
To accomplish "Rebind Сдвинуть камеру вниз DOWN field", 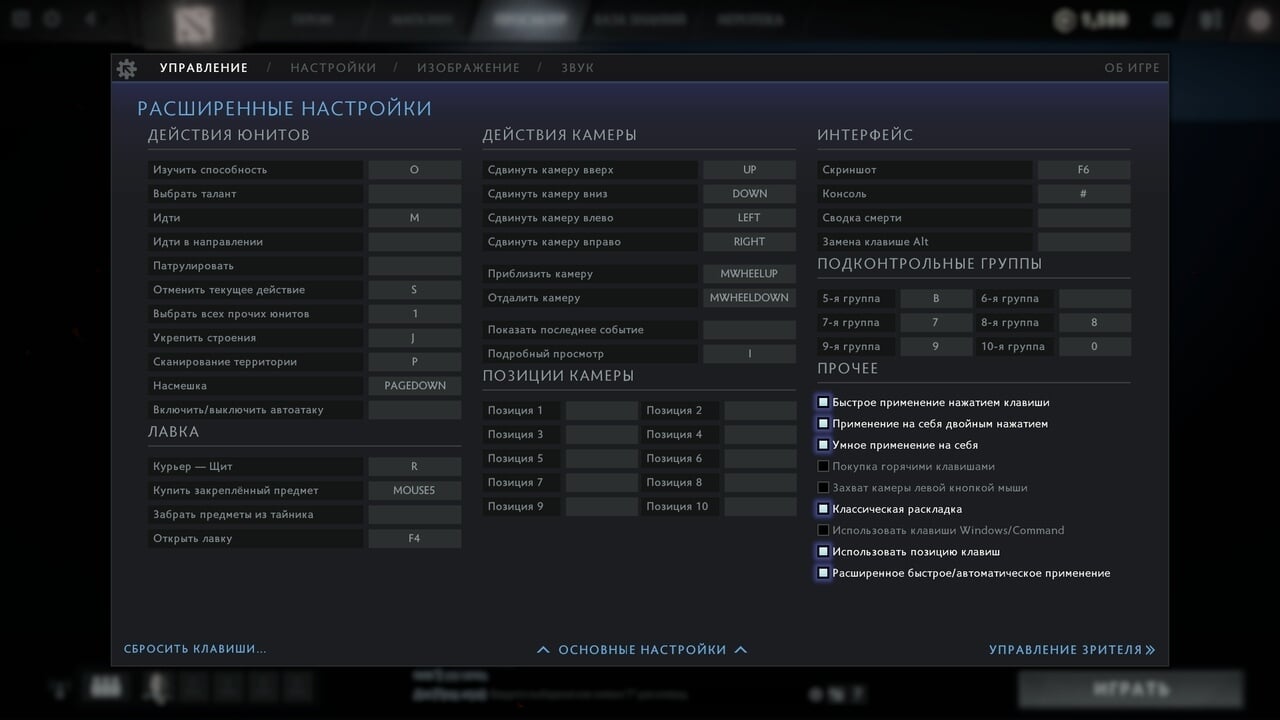I will click(x=749, y=194).
